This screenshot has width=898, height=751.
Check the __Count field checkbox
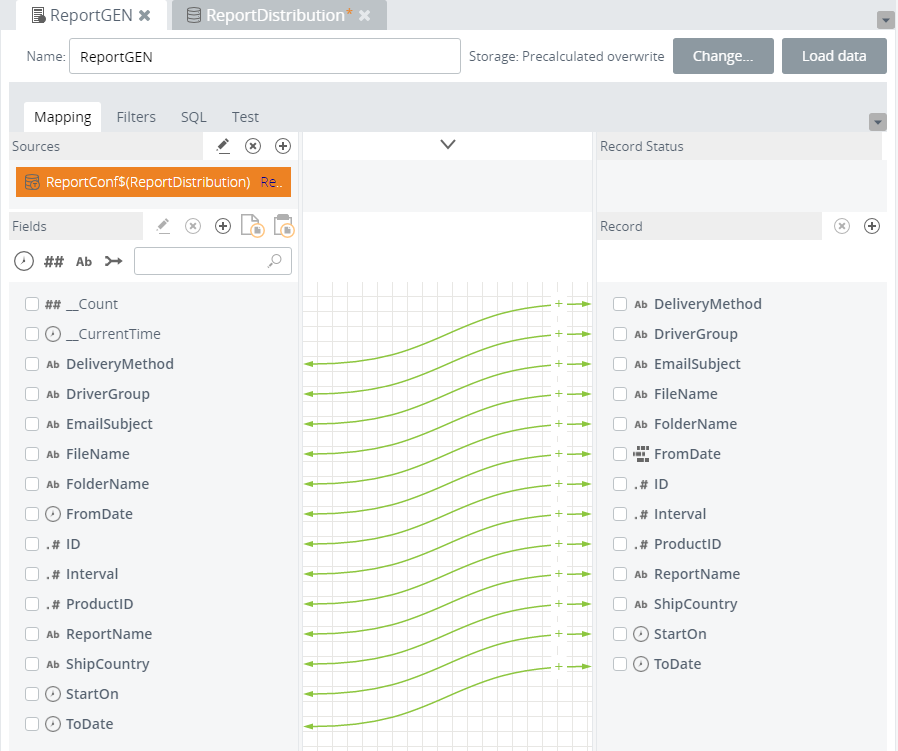click(32, 304)
